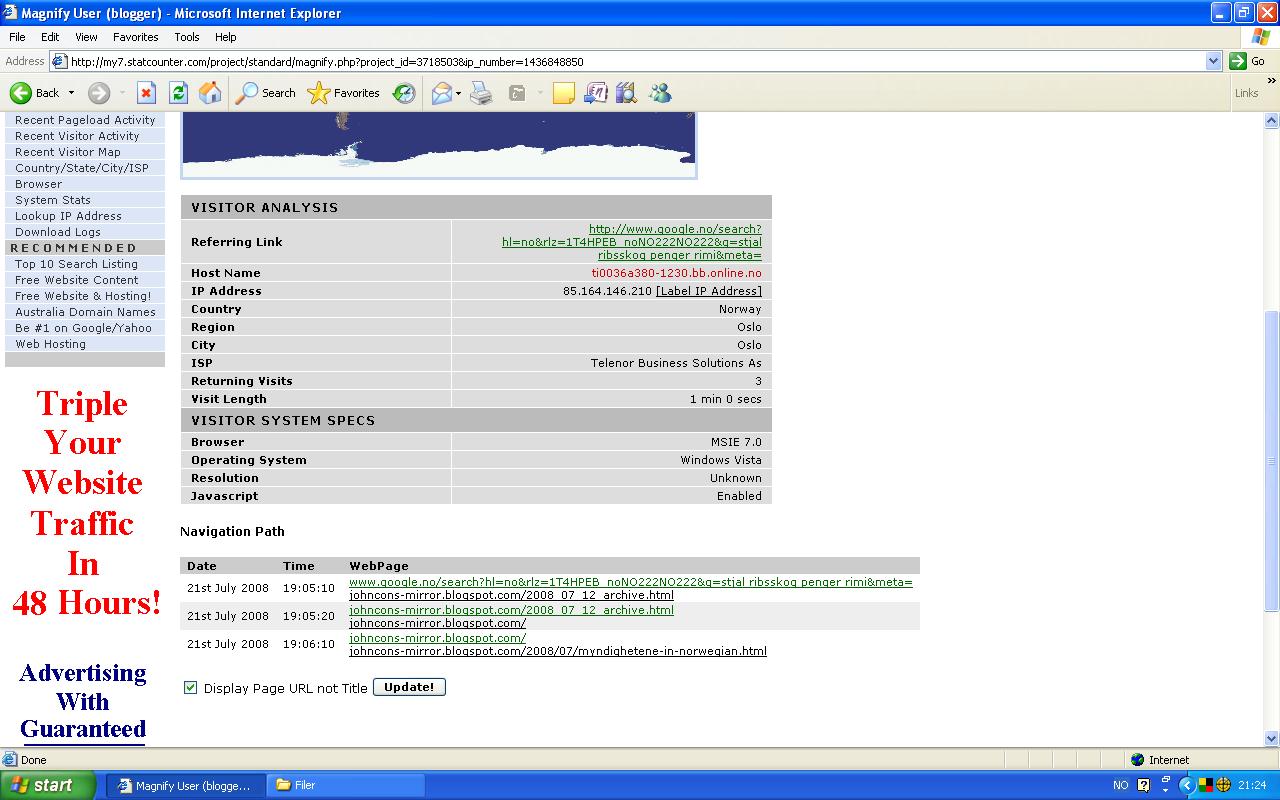Open Lookup IP Address sidebar link

[68, 216]
